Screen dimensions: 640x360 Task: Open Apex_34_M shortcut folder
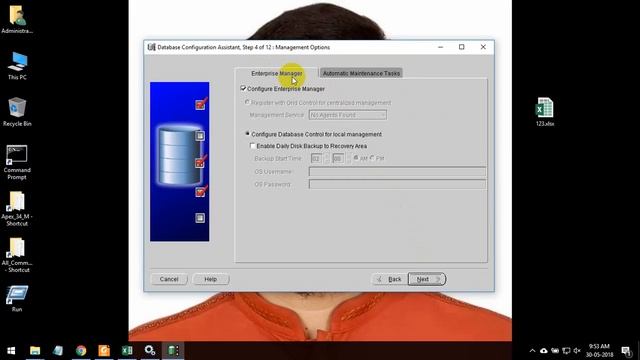[17, 209]
